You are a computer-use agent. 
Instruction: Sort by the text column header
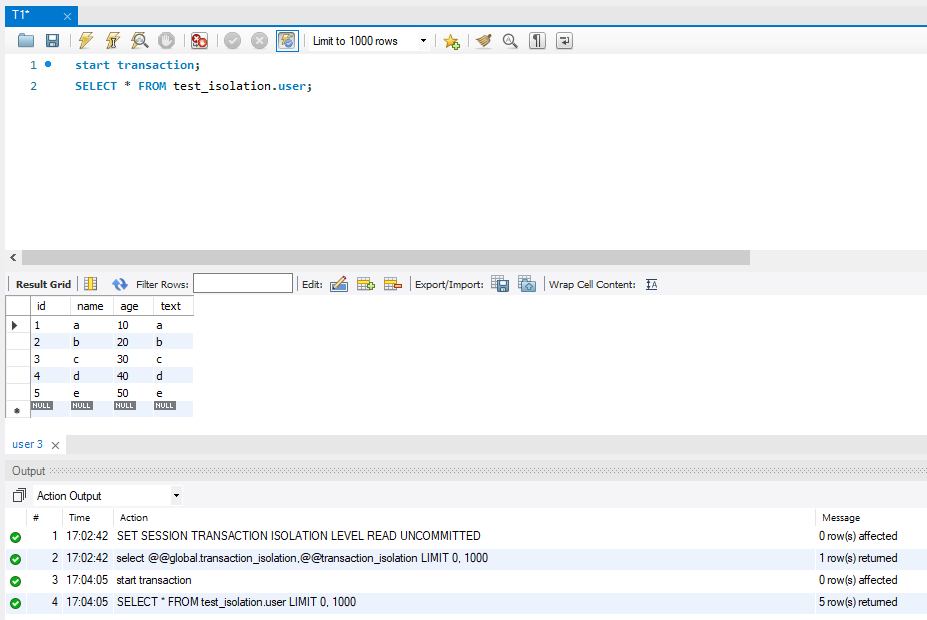[x=173, y=306]
